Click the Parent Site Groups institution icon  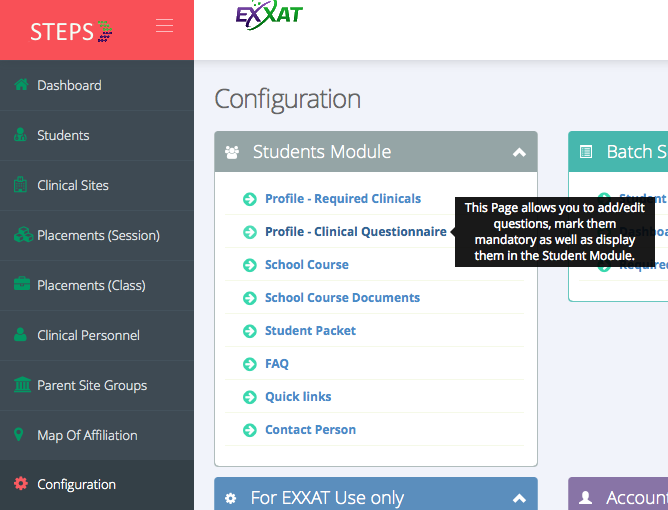pos(21,385)
